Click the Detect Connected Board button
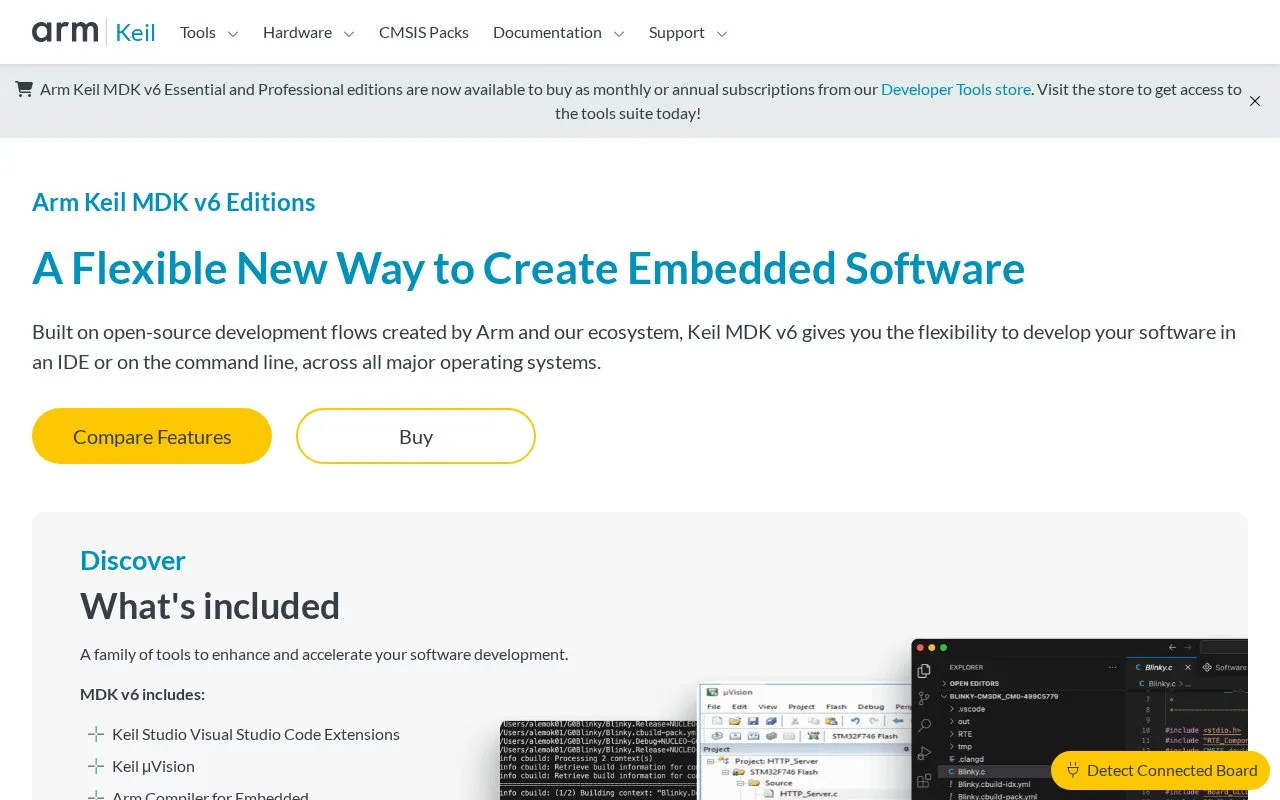 [1161, 770]
